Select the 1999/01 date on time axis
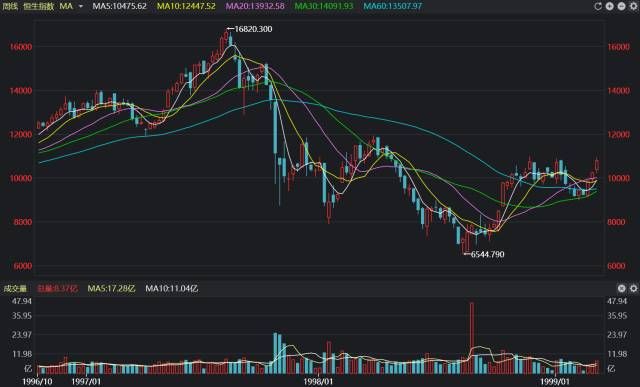This screenshot has height=387, width=640. pos(554,382)
